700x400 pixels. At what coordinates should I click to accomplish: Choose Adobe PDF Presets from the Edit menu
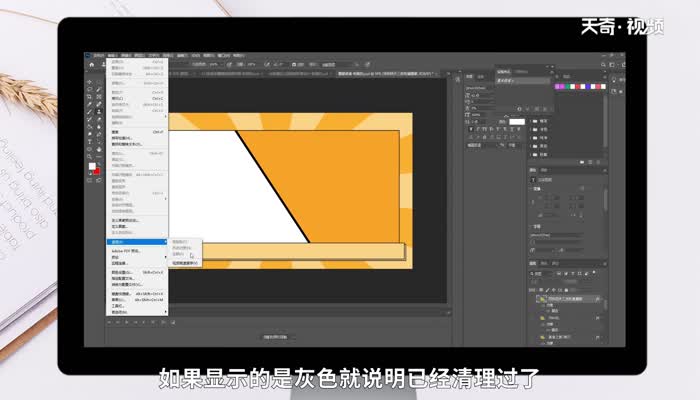pos(128,250)
